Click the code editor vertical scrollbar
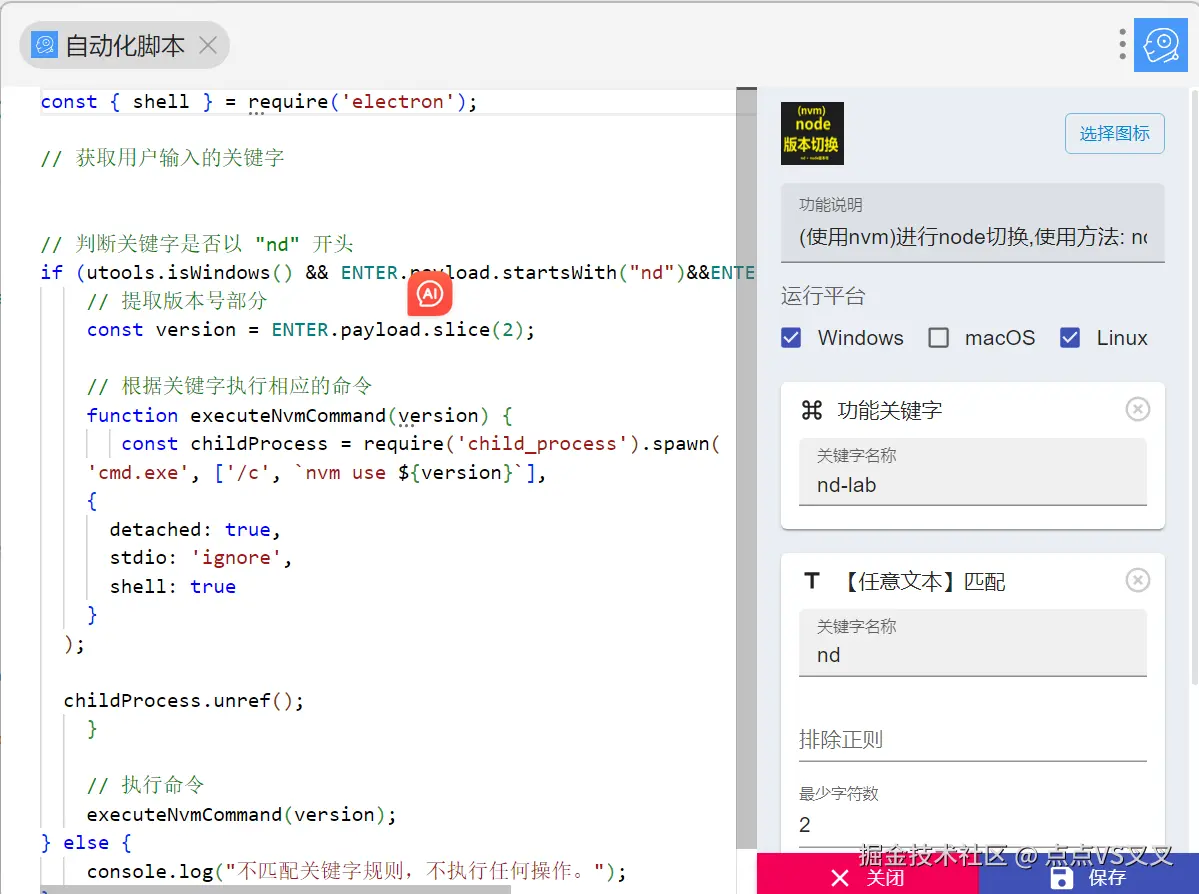 [x=746, y=467]
